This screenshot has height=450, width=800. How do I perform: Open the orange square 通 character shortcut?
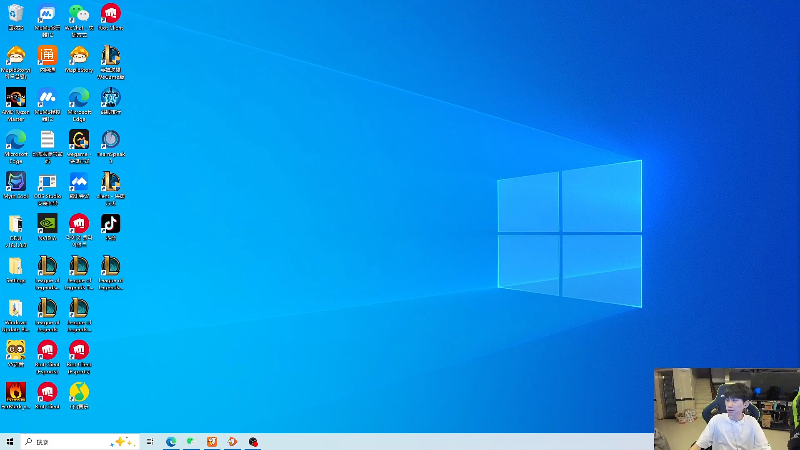47,55
